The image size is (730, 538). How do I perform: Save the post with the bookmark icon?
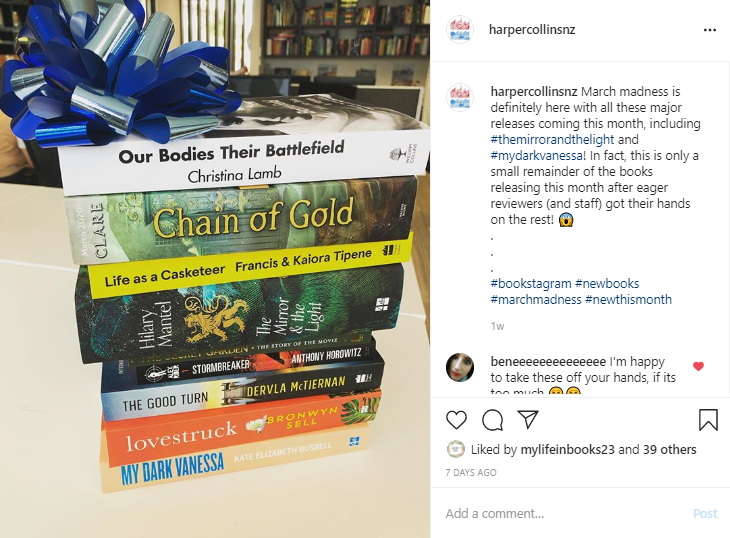(708, 420)
